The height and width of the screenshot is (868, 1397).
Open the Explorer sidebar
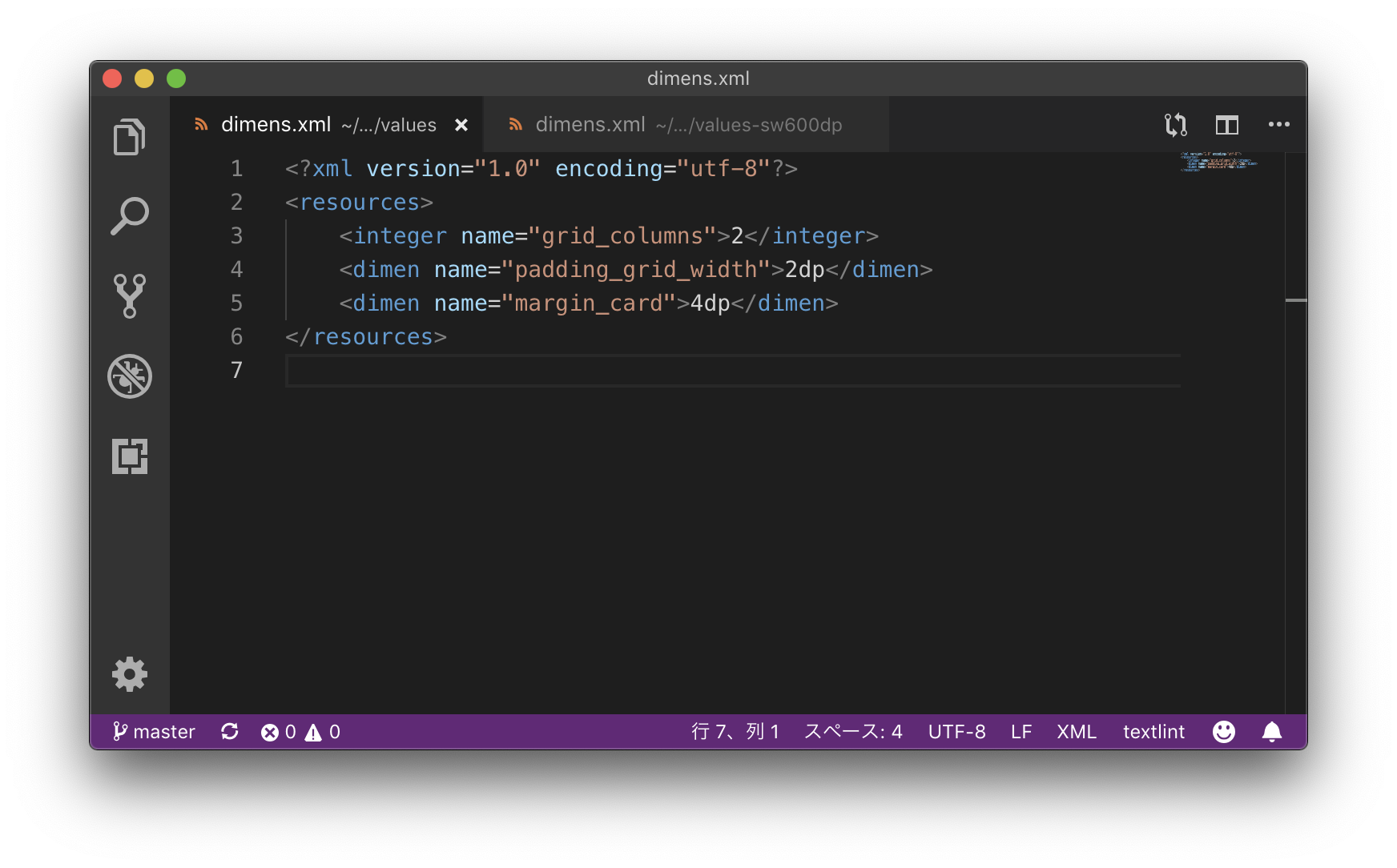[130, 136]
